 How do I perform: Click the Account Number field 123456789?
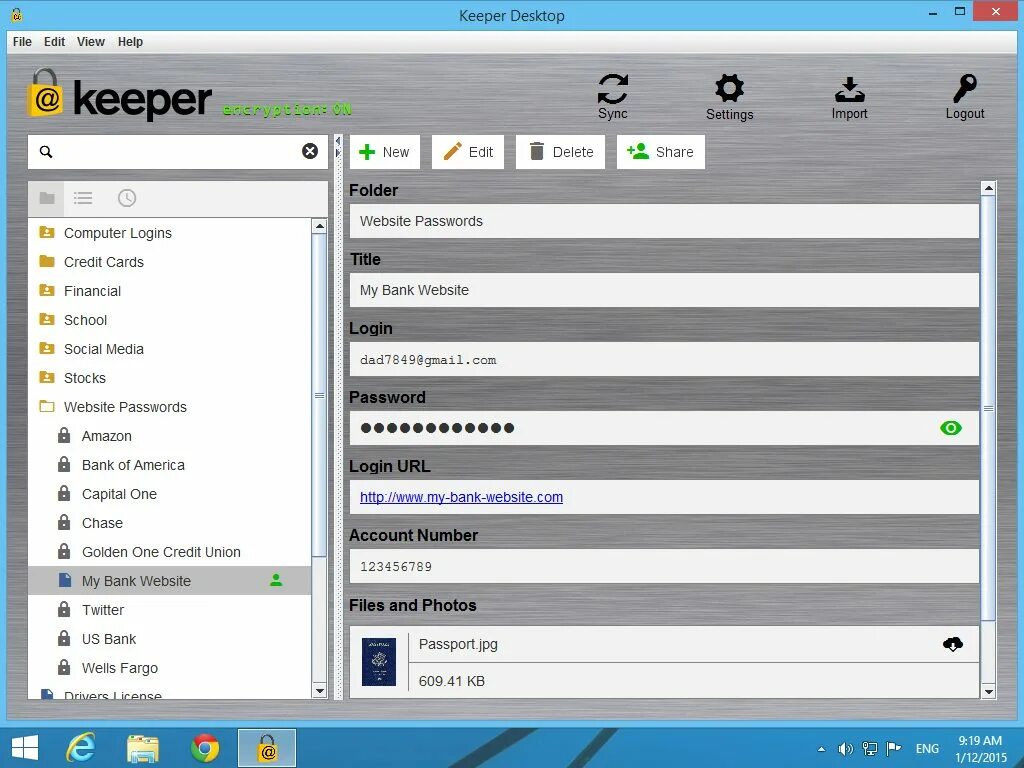tap(664, 566)
